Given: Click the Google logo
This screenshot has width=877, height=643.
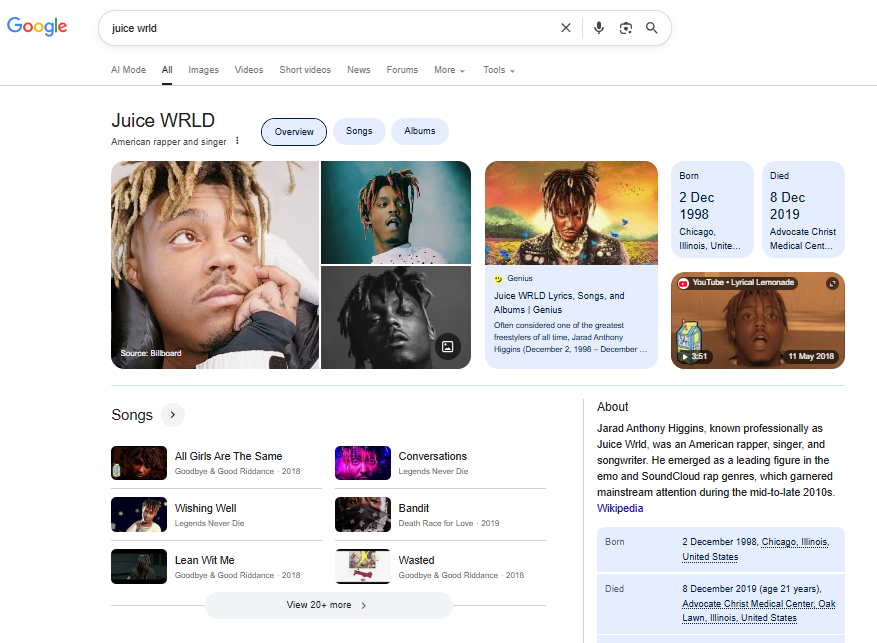Looking at the screenshot, I should pos(37,26).
